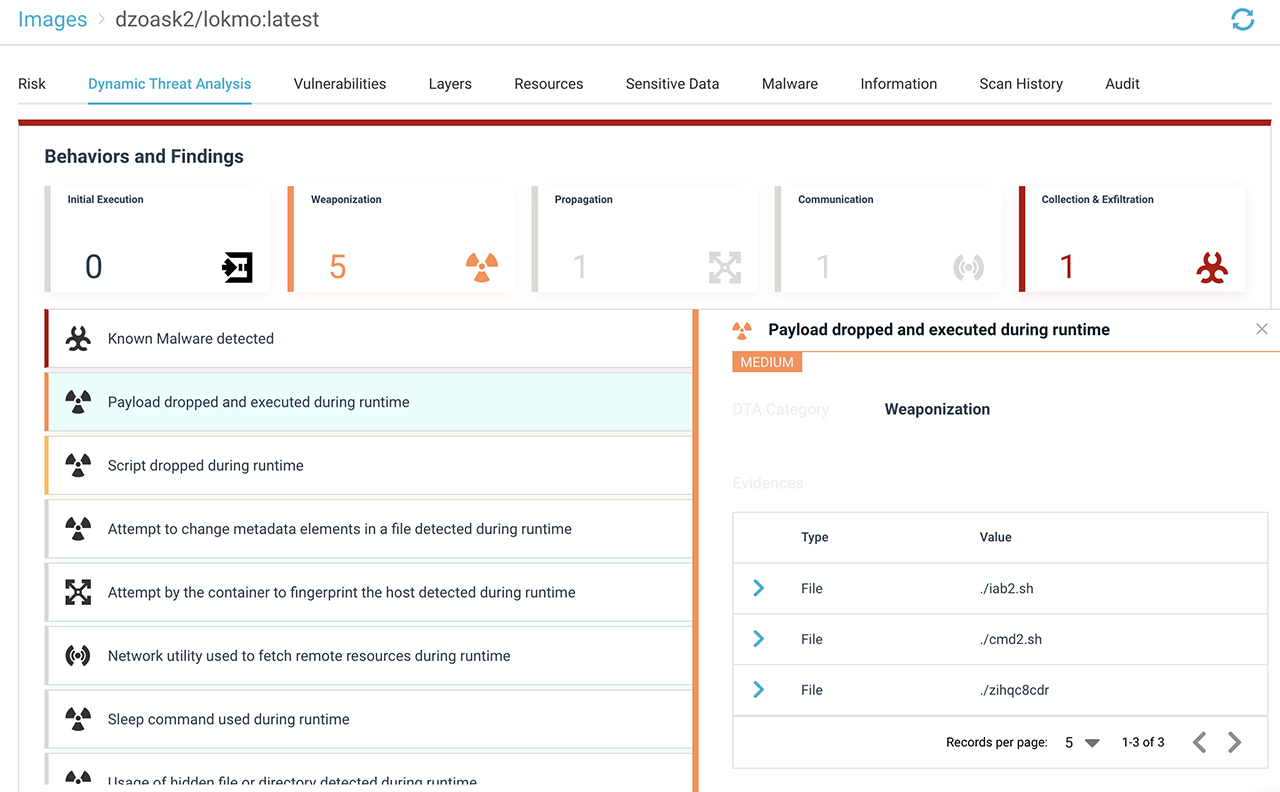Open the Audit tab
1280x792 pixels.
1123,84
